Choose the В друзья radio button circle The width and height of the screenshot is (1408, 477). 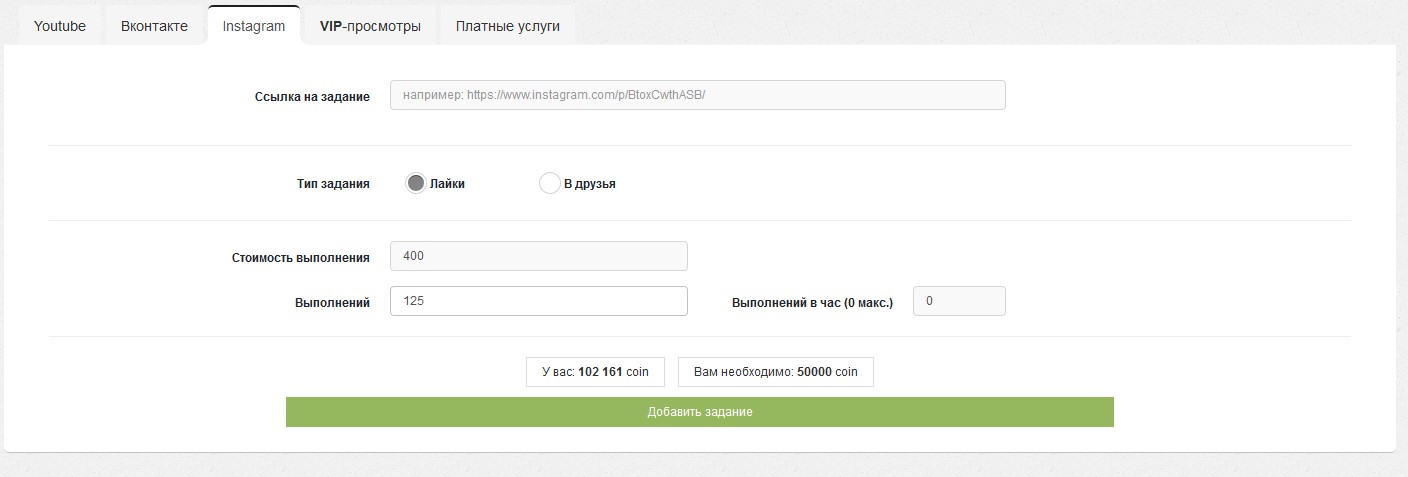click(x=549, y=183)
